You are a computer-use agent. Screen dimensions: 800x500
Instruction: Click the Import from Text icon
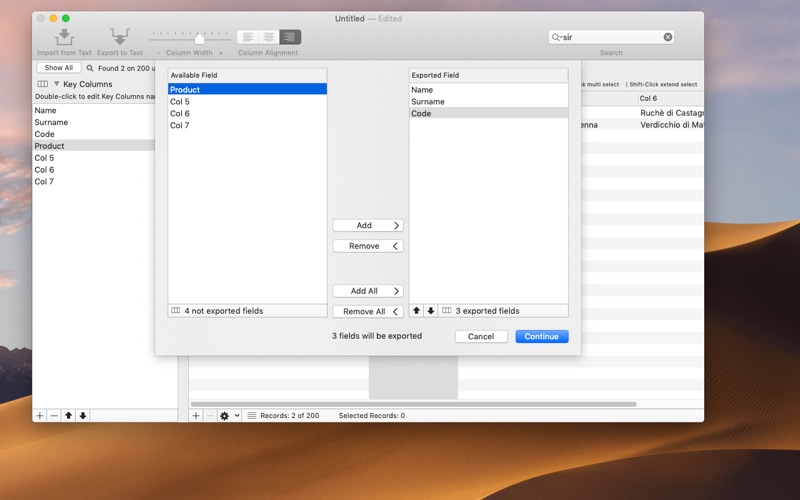(x=64, y=37)
